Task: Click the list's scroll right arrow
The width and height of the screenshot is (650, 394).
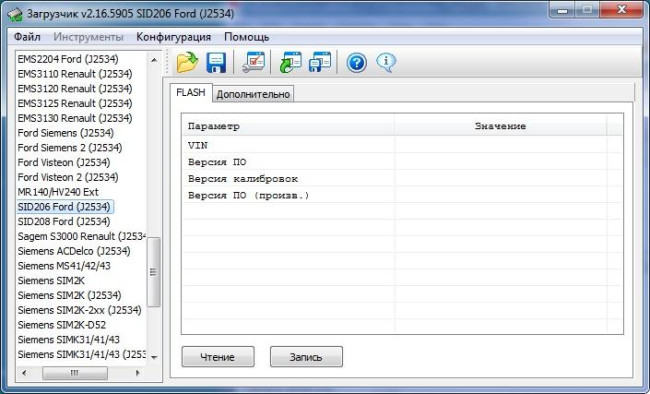Action: (x=138, y=373)
